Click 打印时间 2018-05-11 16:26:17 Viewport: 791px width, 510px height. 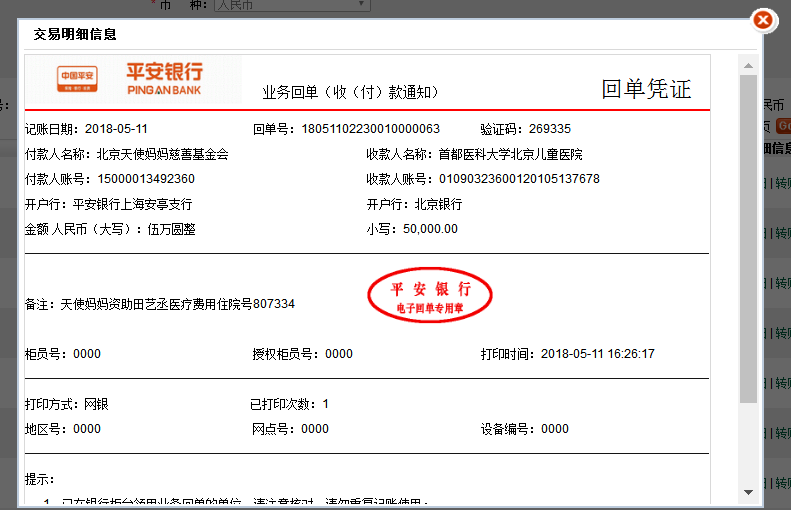pos(598,354)
